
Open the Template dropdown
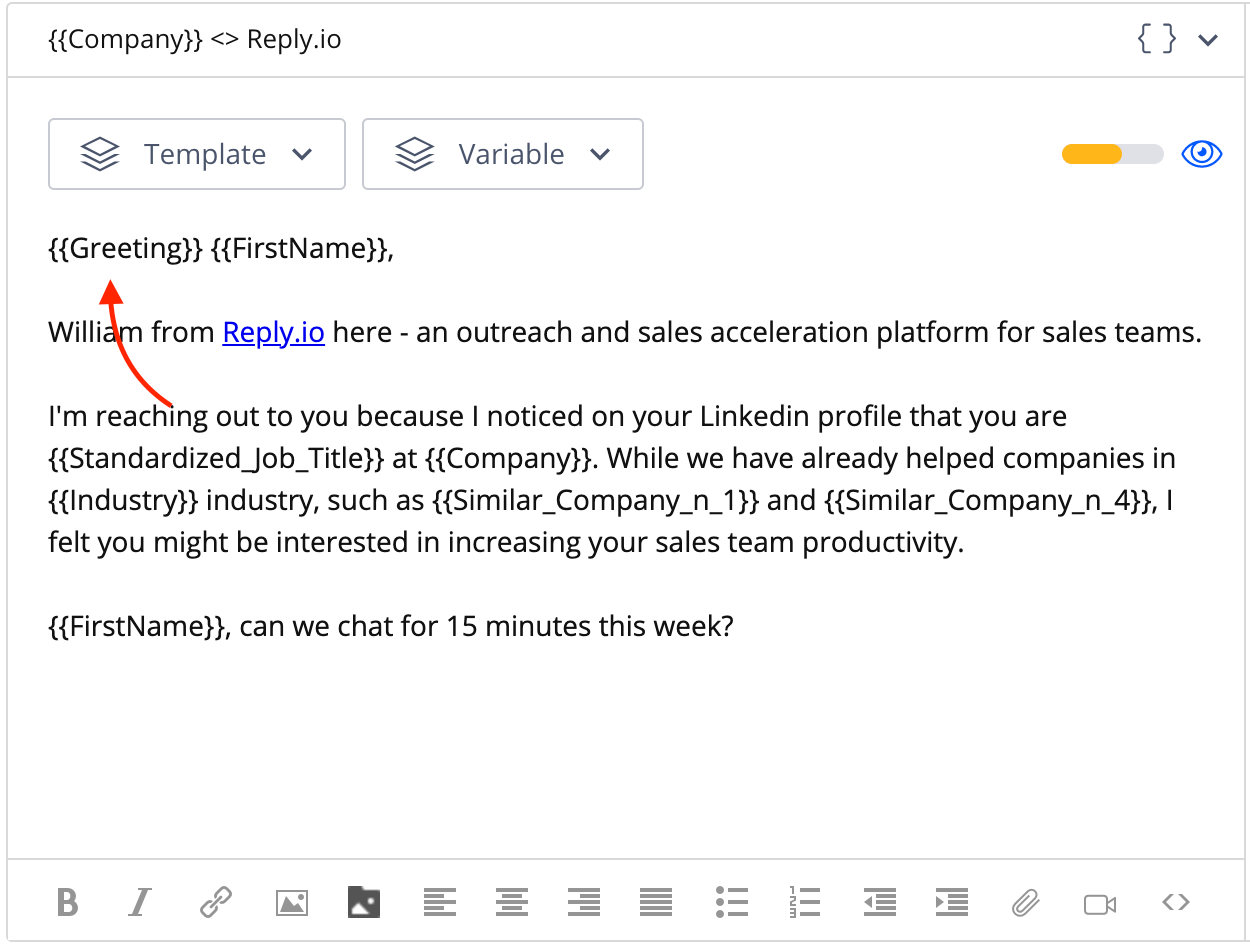197,154
